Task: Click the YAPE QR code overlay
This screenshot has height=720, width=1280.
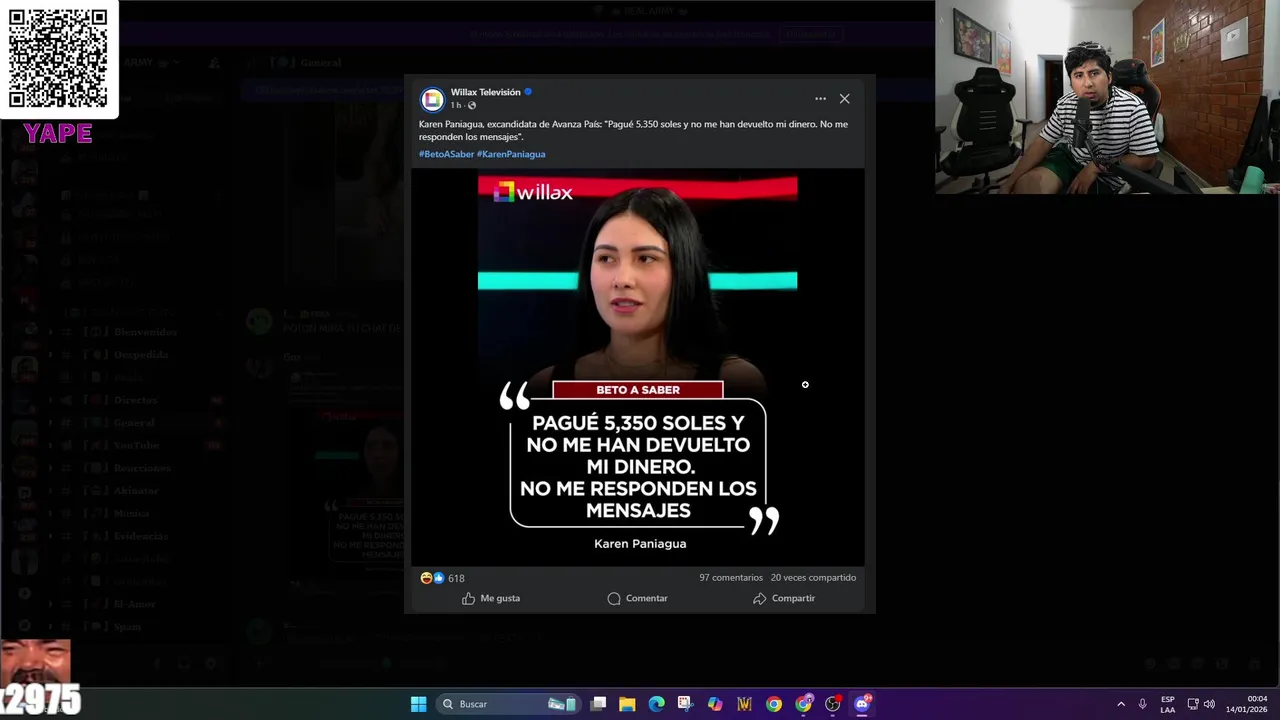Action: tap(58, 60)
